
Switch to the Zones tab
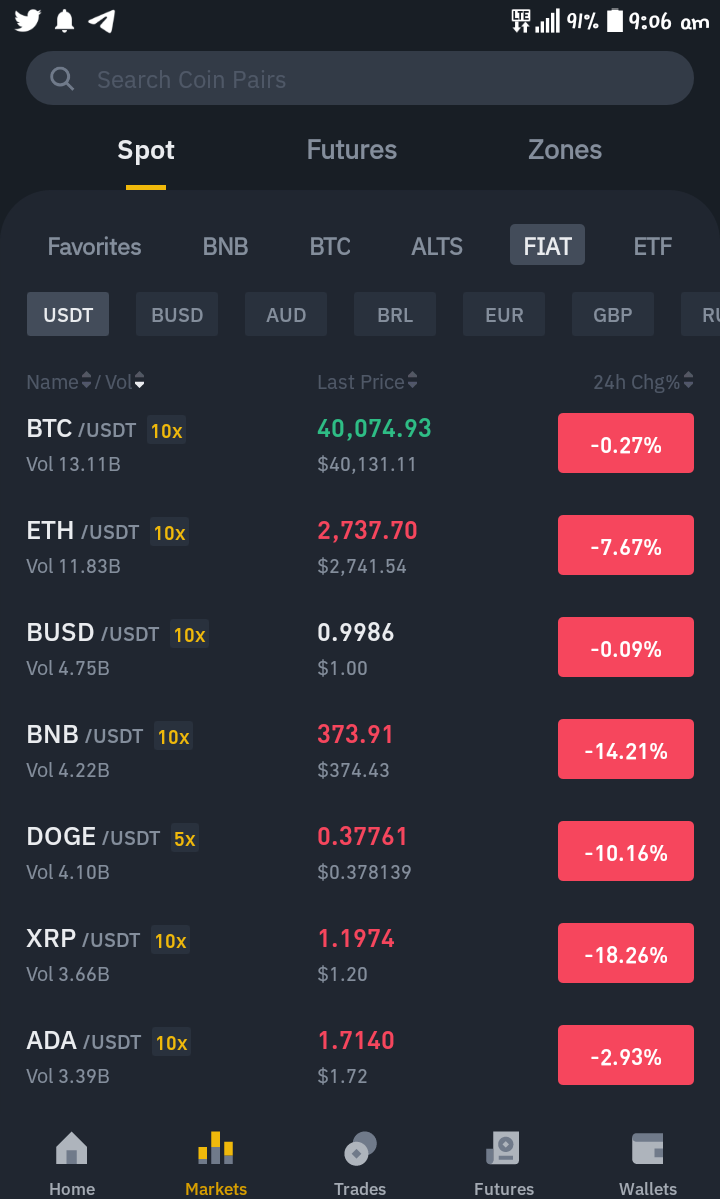click(x=565, y=150)
